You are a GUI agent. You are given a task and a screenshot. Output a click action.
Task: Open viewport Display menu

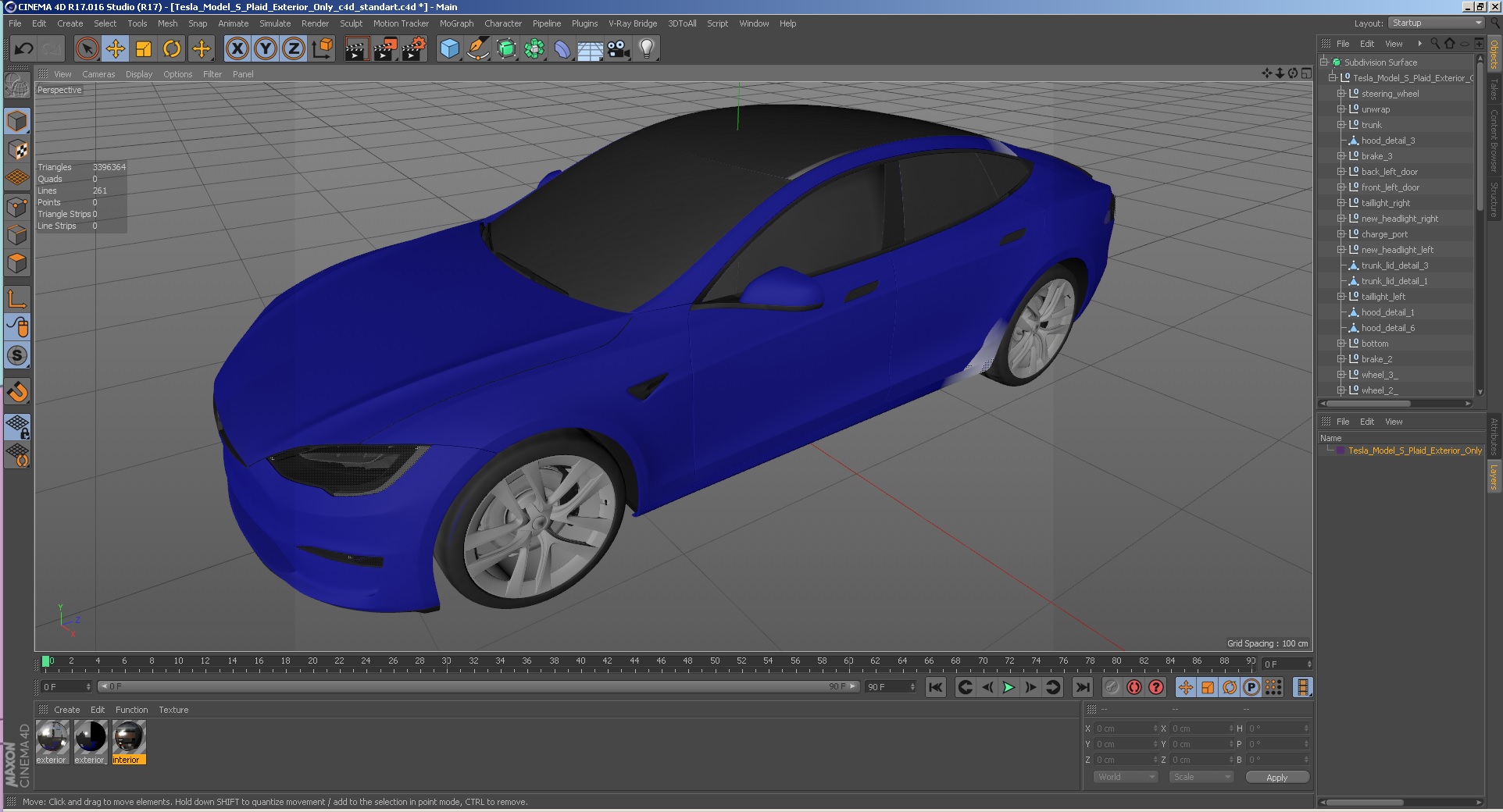click(139, 74)
